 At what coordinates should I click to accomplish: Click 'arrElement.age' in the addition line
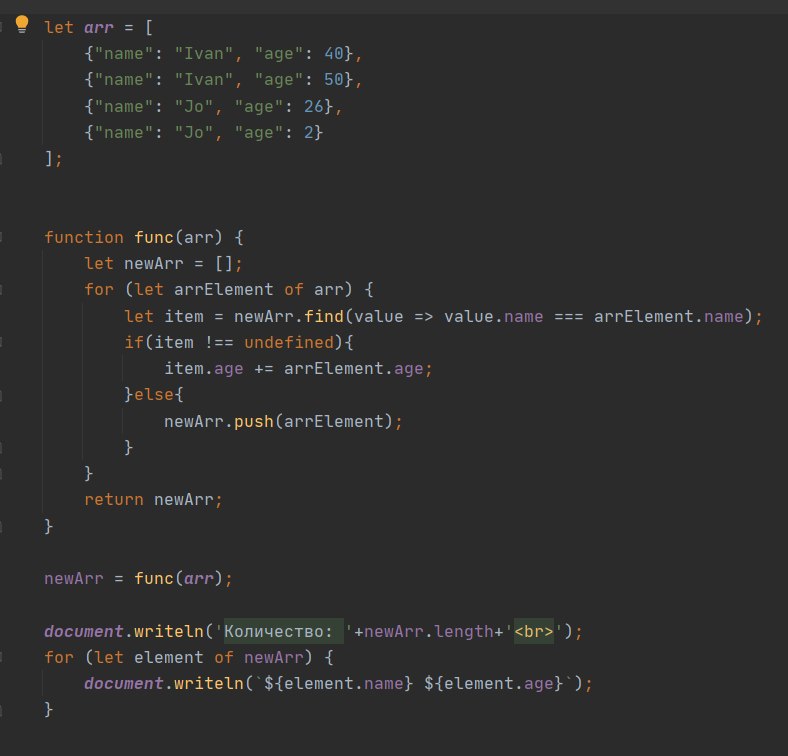[x=354, y=368]
